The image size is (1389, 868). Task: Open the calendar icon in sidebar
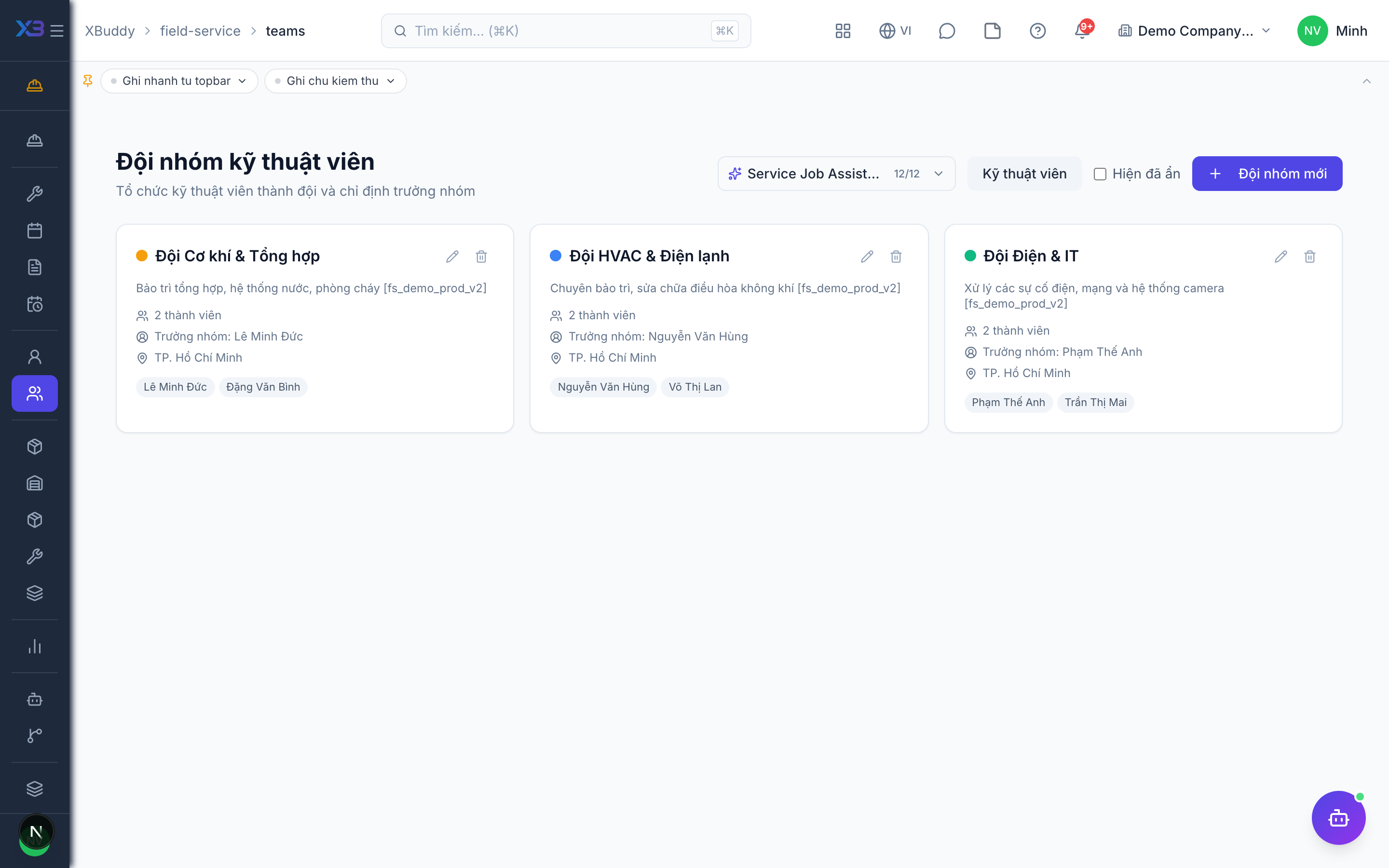(34, 231)
